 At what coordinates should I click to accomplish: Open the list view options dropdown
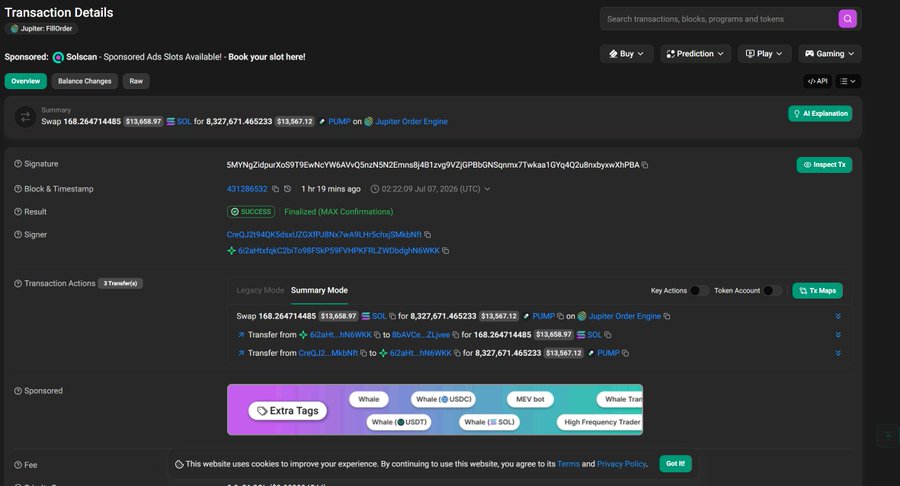coord(848,81)
